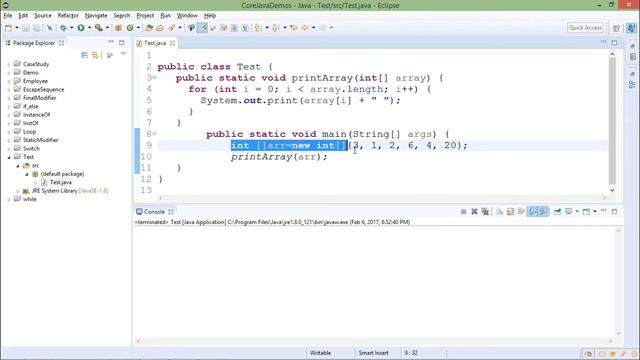Click the Pin Console icon
The image size is (640, 360).
(x=557, y=211)
